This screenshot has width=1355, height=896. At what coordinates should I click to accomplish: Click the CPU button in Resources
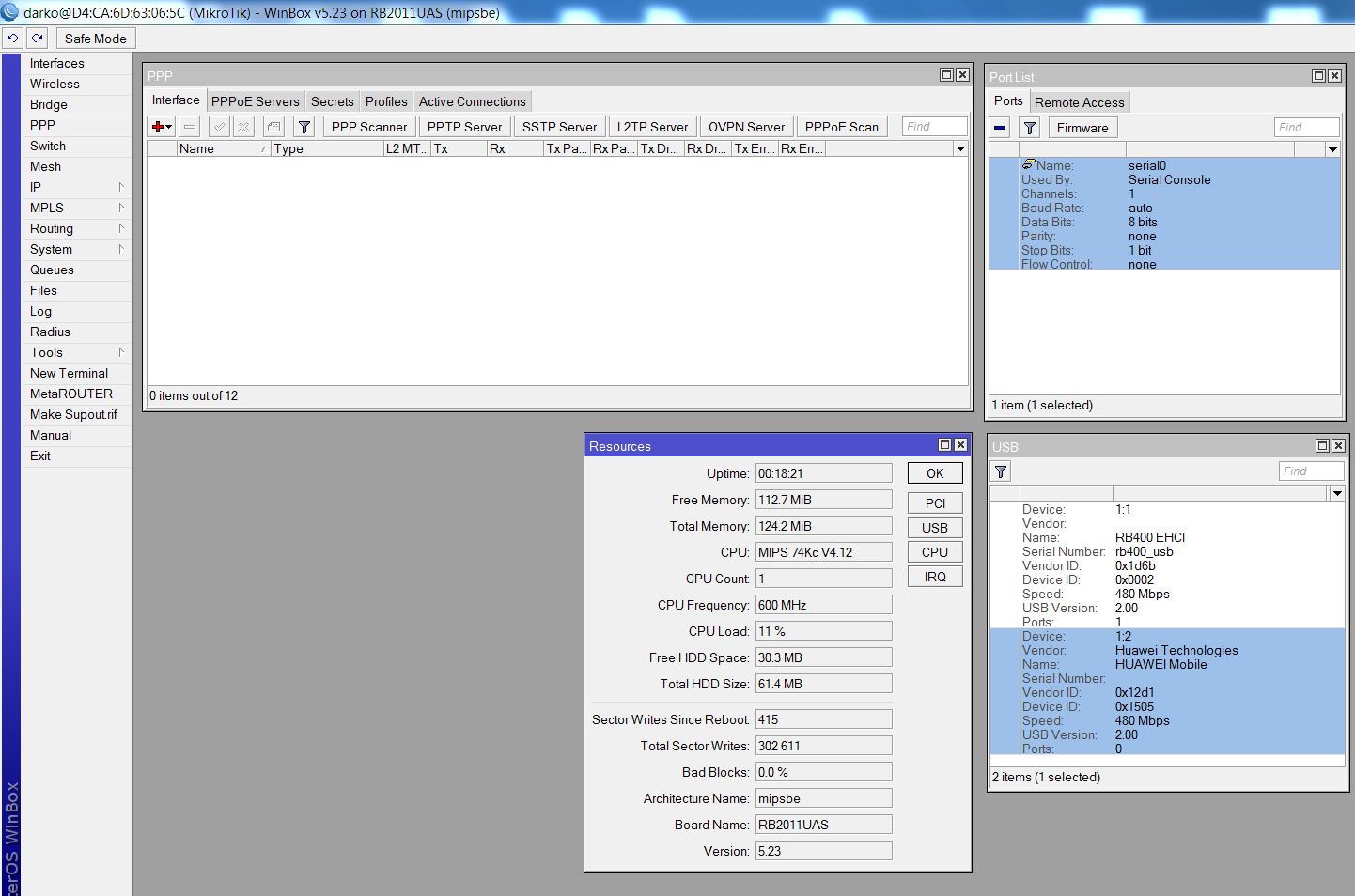pos(935,552)
